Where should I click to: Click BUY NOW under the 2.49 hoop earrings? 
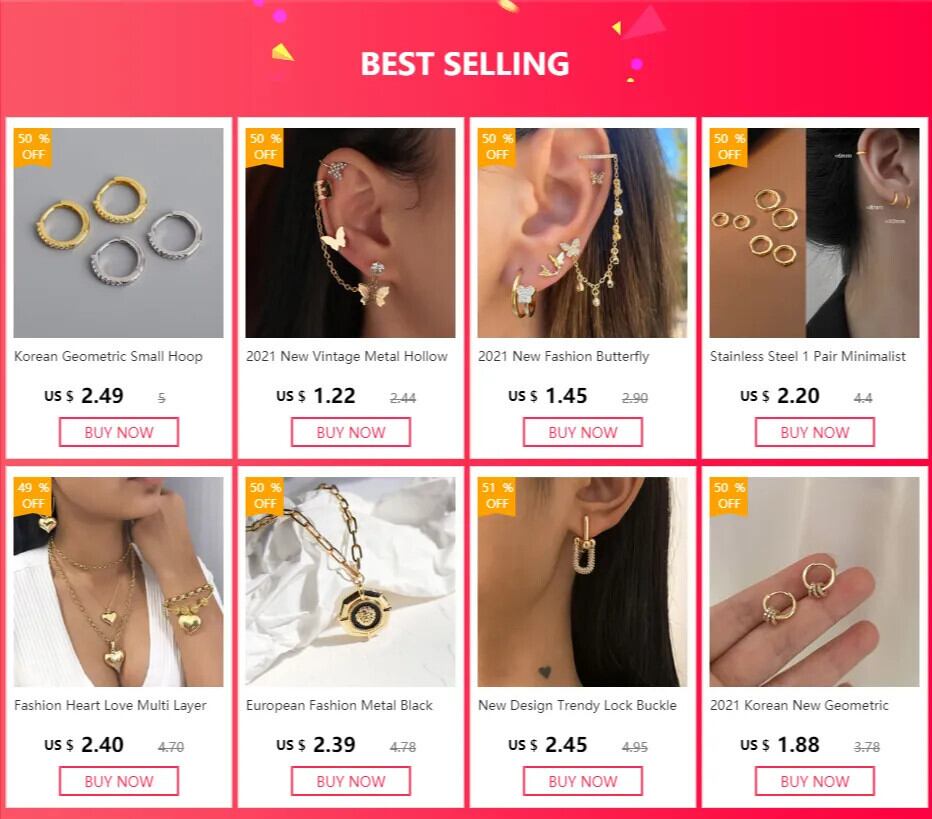(x=119, y=432)
